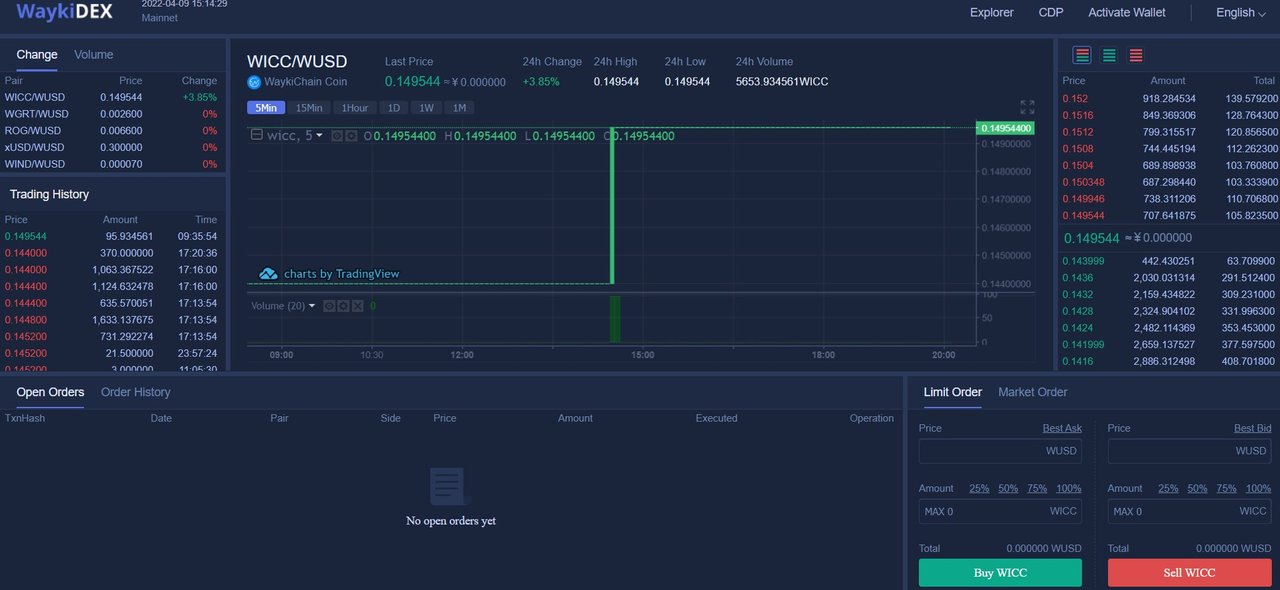The width and height of the screenshot is (1280, 590).
Task: Click the Best Ask link
Action: (x=1062, y=428)
